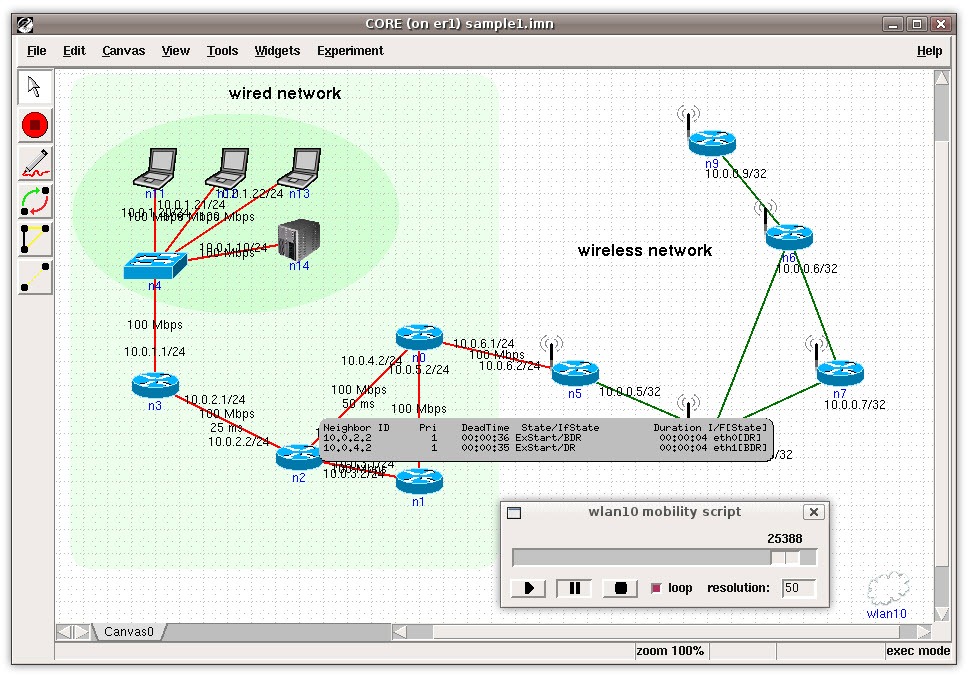Toggle the loop checkbox

tap(656, 588)
